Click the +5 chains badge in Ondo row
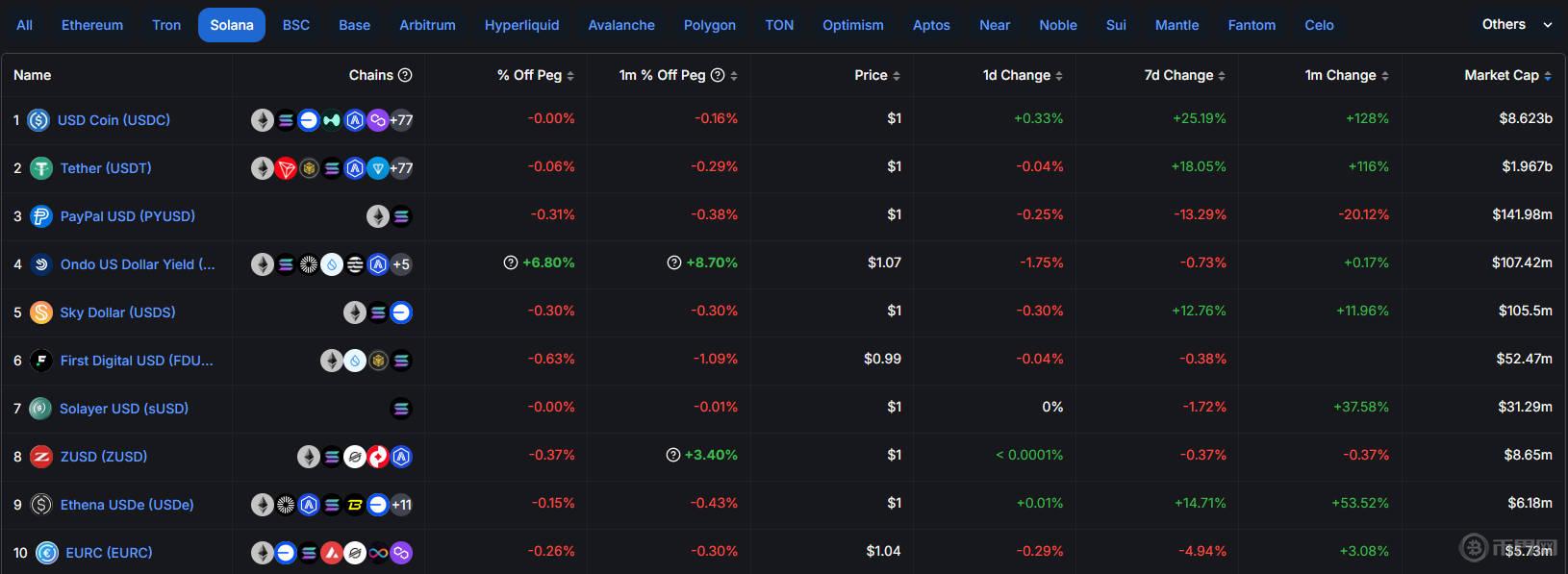 point(401,264)
